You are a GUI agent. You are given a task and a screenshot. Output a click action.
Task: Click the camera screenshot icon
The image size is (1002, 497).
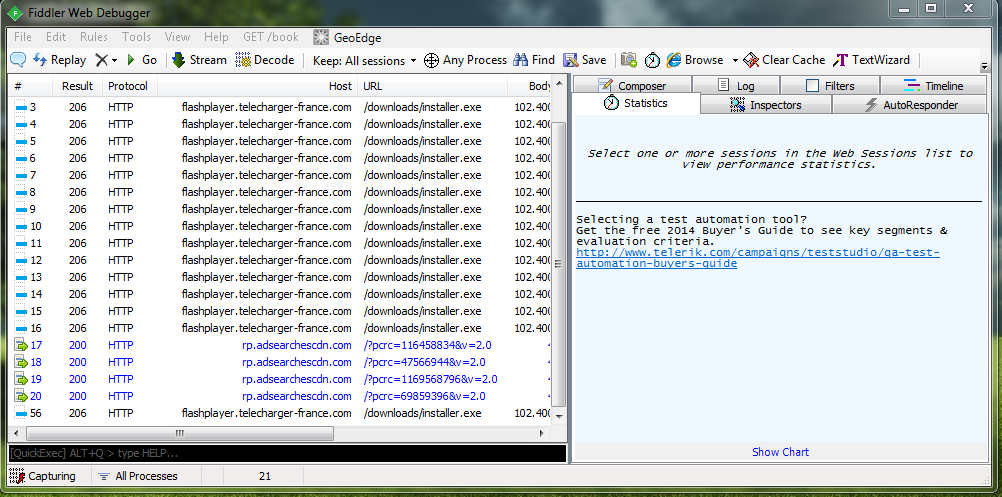629,60
